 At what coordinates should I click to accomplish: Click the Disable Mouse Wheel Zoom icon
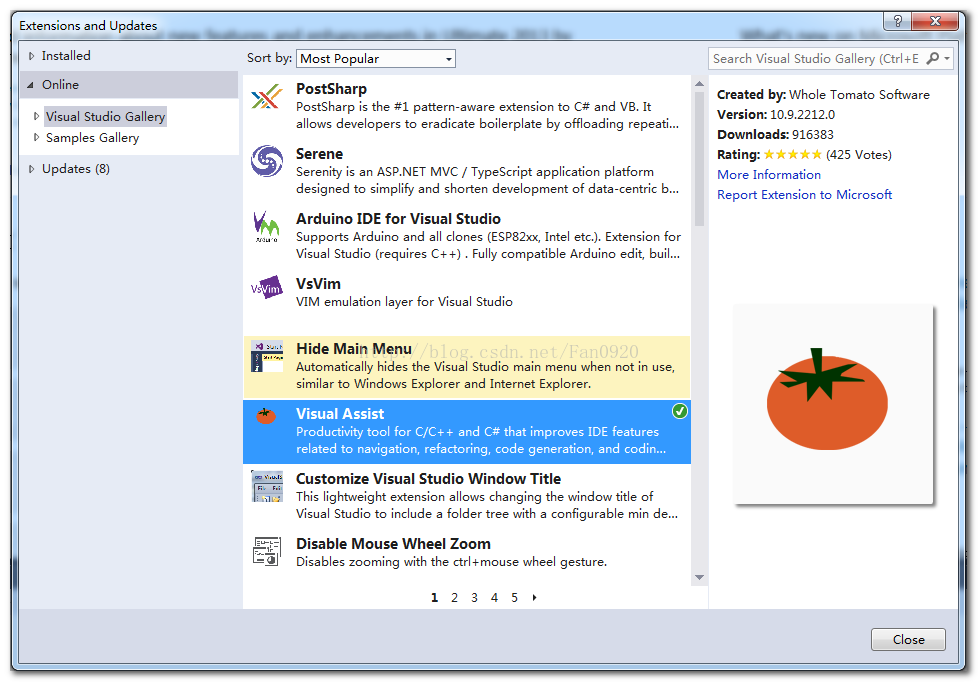267,552
